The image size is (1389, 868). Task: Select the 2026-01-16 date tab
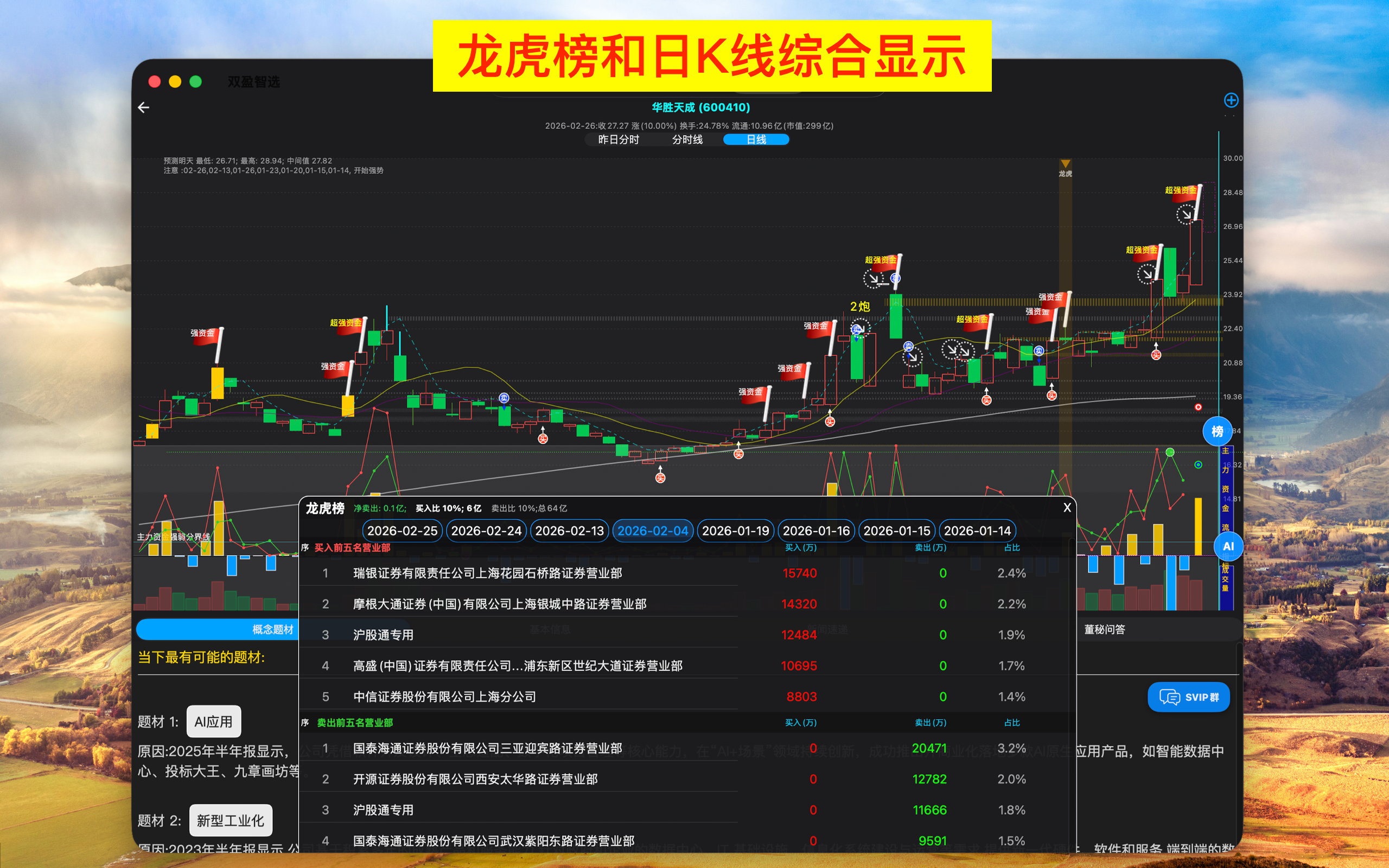(x=816, y=531)
